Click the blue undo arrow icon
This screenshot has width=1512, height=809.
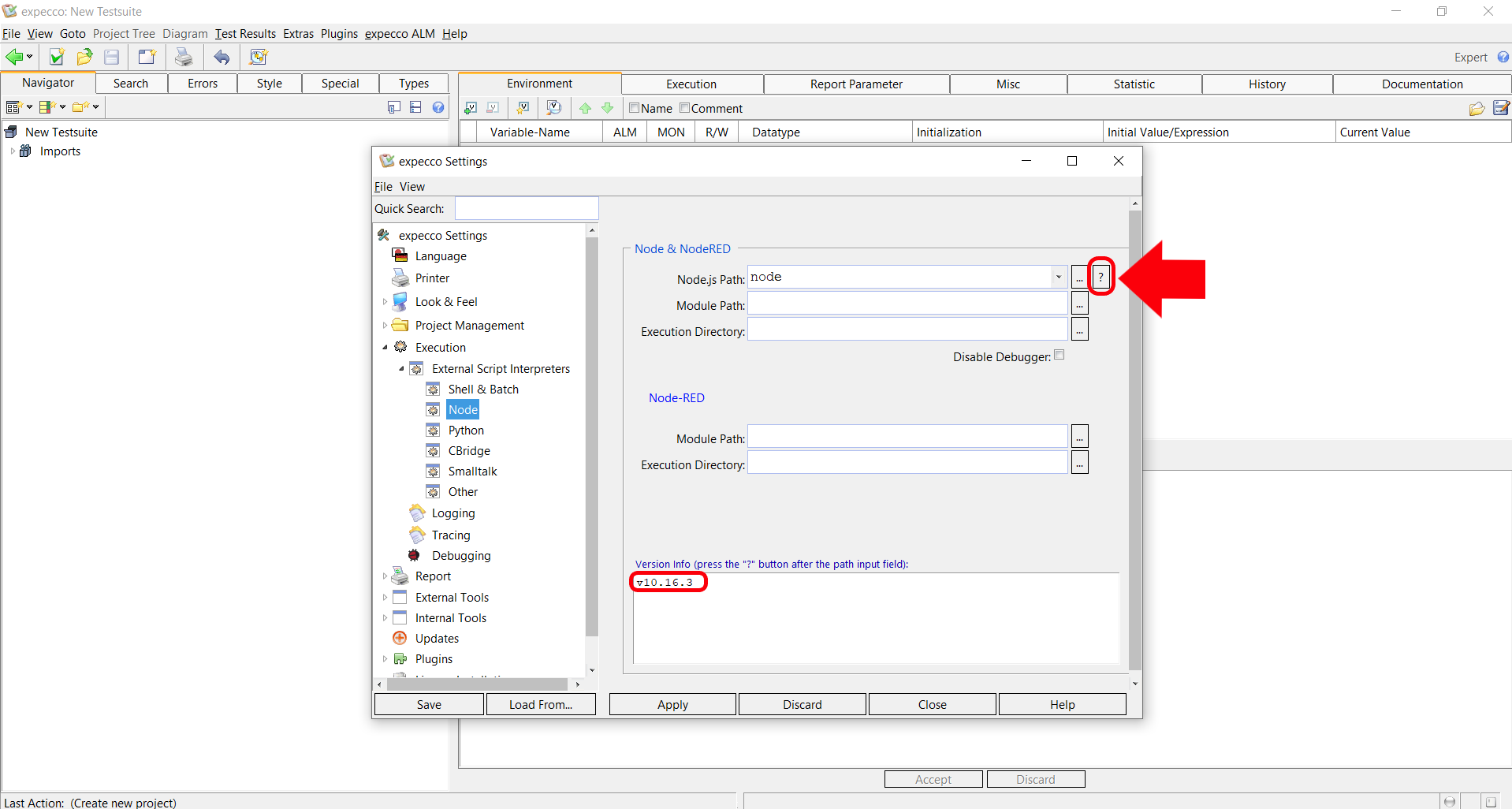click(222, 57)
